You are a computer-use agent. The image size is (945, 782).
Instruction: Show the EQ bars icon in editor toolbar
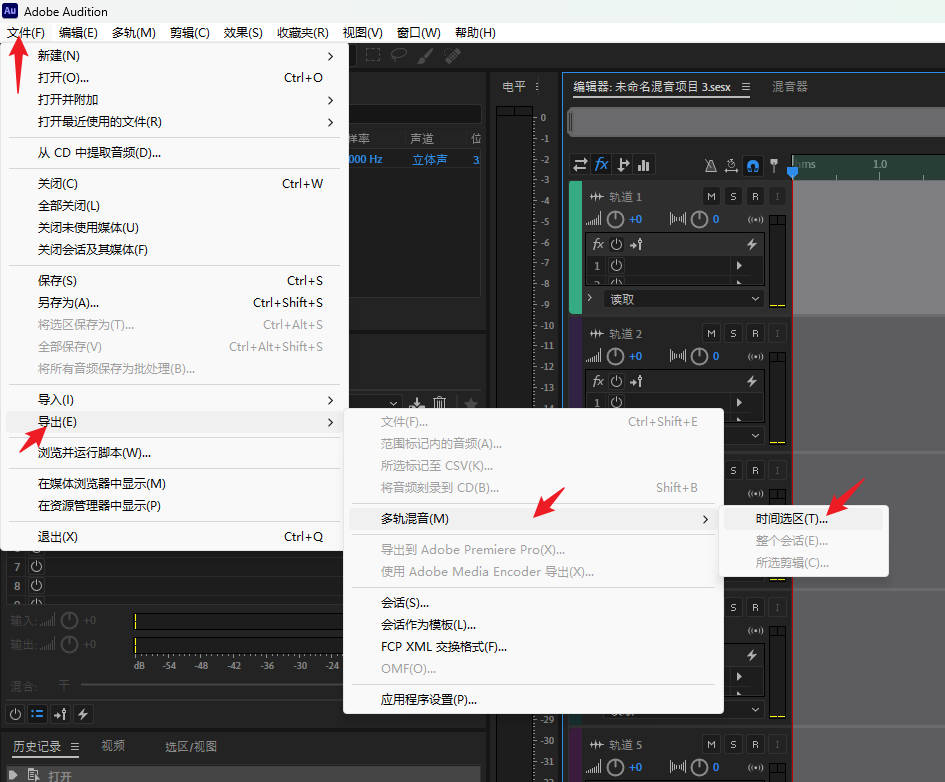[644, 164]
